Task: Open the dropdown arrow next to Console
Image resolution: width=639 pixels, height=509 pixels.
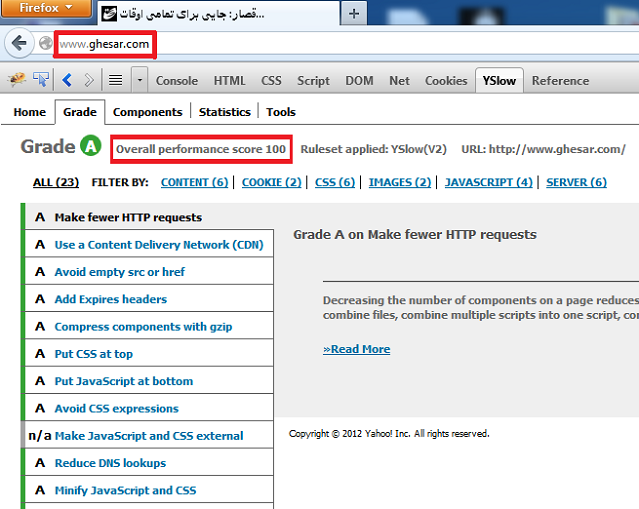Action: (x=139, y=80)
